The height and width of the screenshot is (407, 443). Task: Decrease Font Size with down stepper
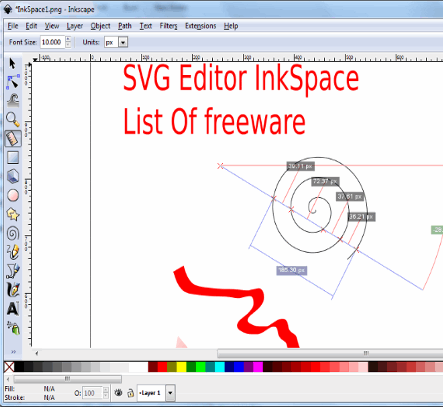point(68,45)
